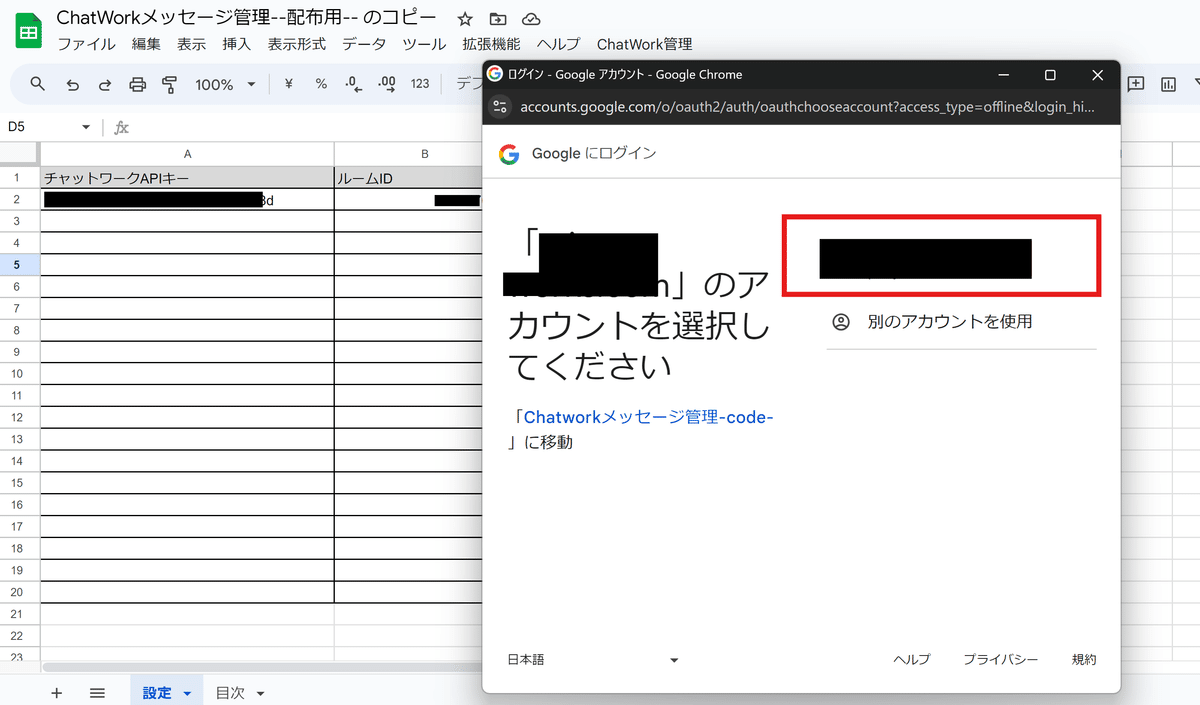Select the Search toolbar icon
The image size is (1200, 705).
tap(37, 84)
